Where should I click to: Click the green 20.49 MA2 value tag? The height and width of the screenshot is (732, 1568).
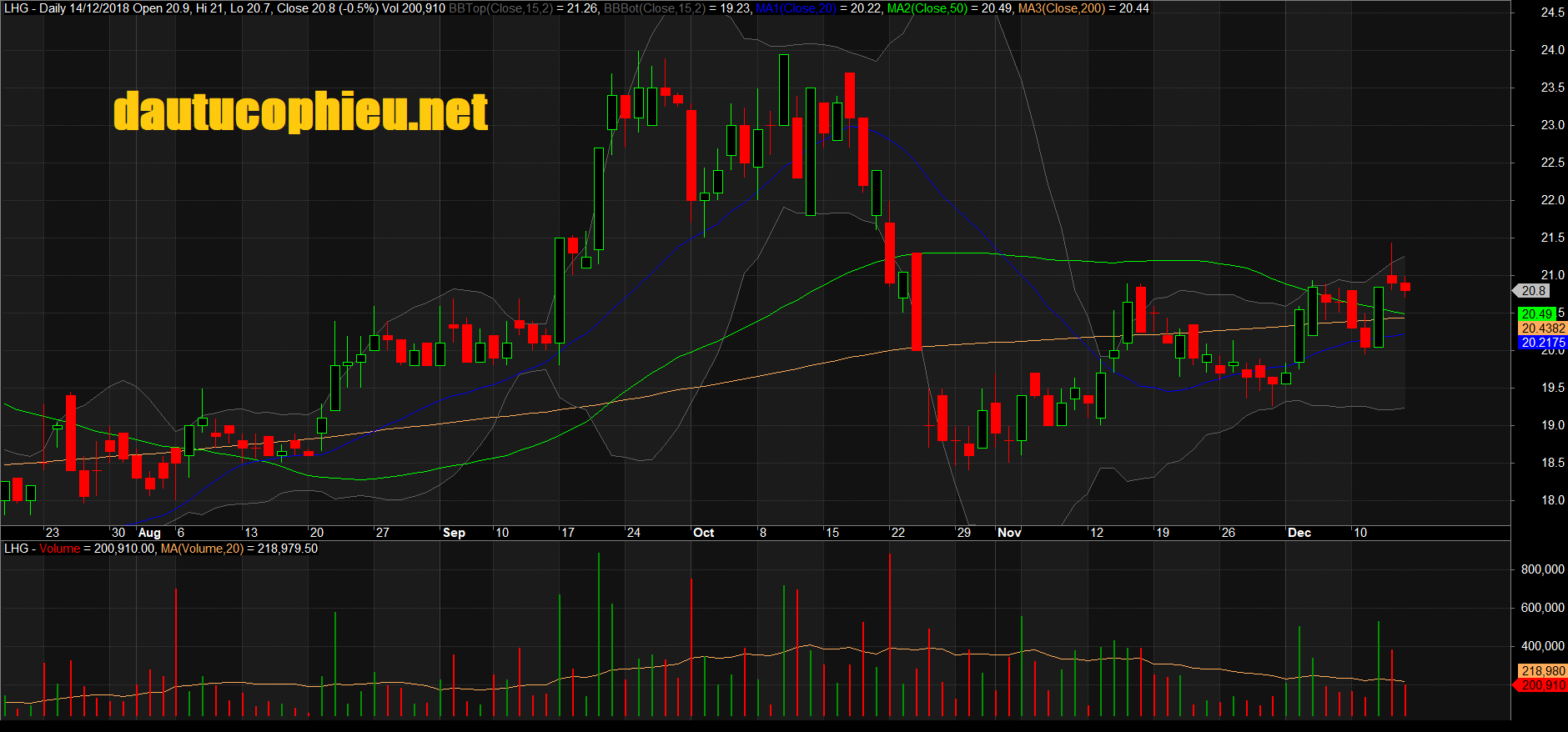point(1537,314)
